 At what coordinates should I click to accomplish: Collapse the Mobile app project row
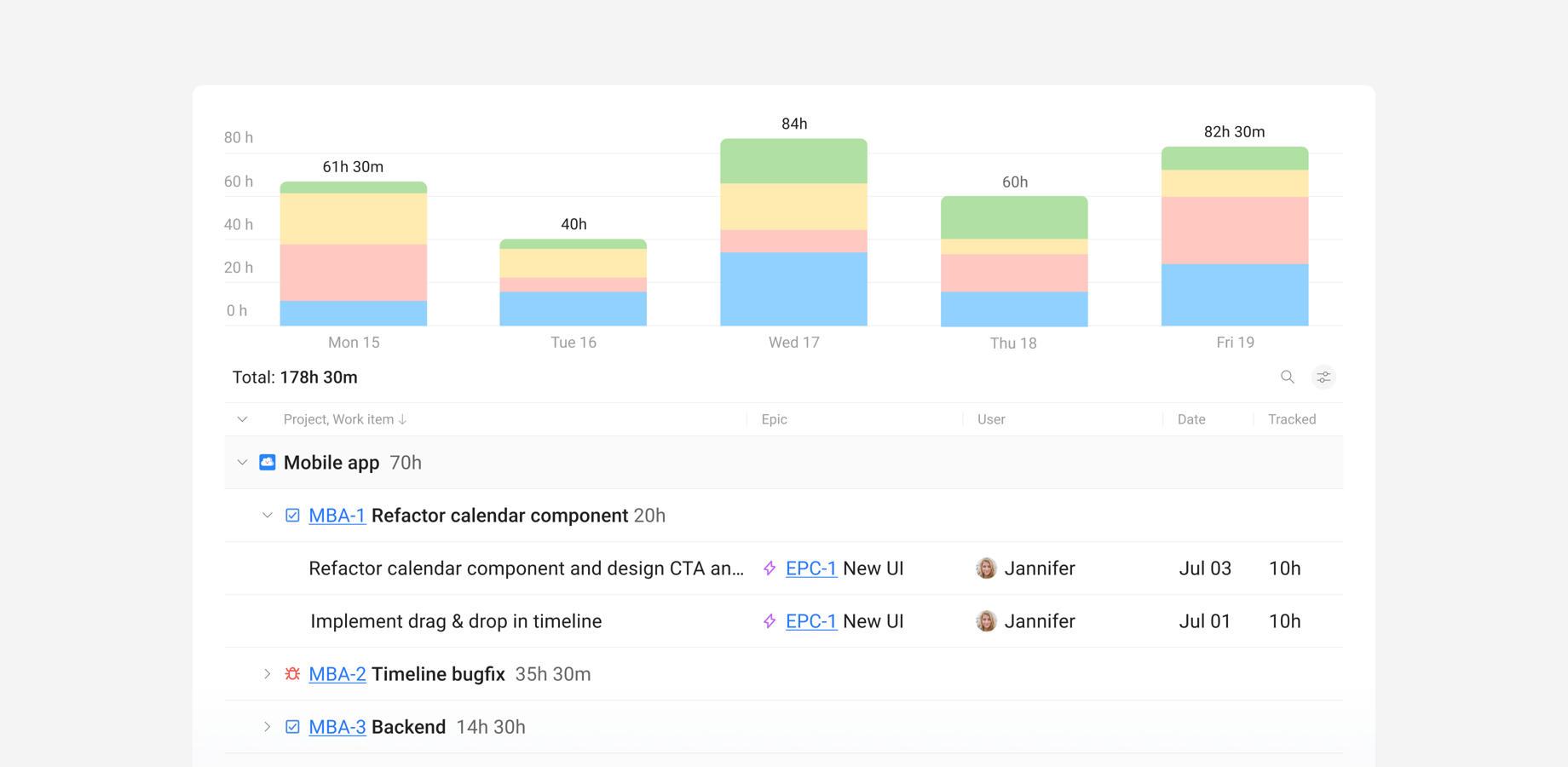[242, 463]
